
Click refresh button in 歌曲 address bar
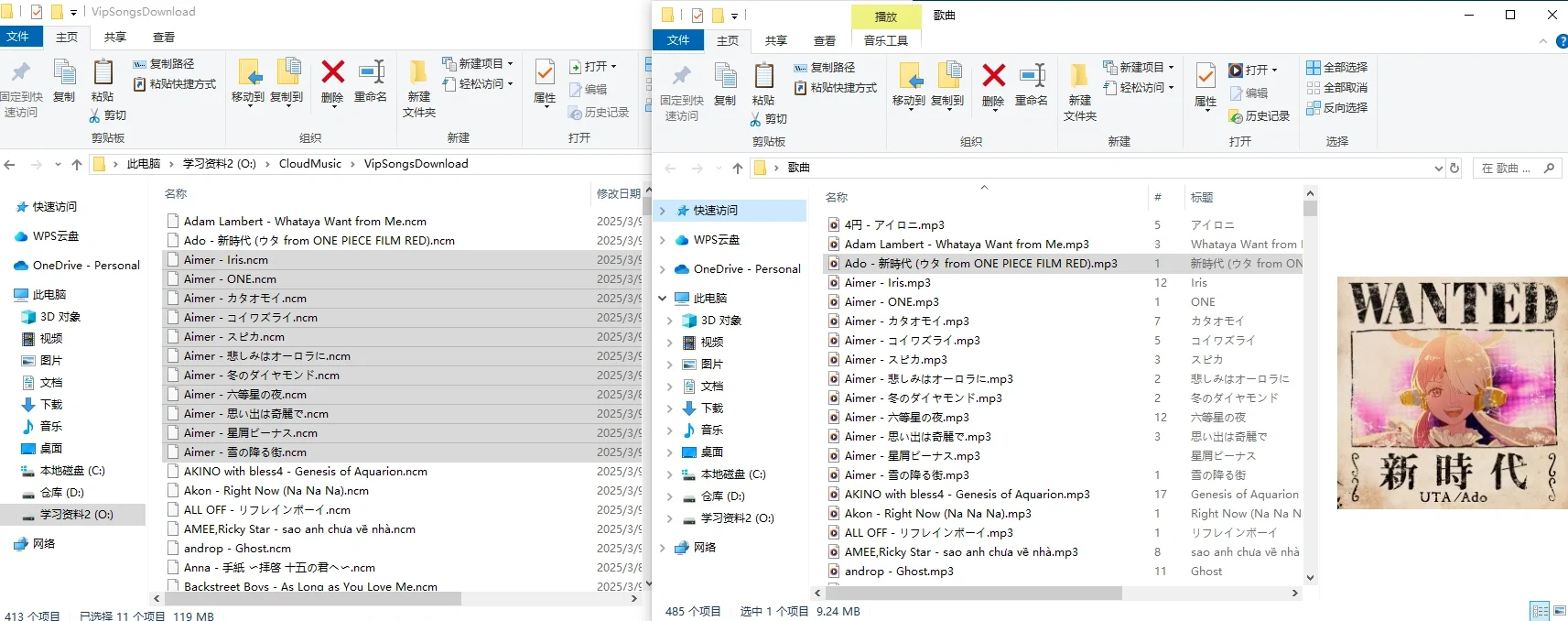[1454, 168]
